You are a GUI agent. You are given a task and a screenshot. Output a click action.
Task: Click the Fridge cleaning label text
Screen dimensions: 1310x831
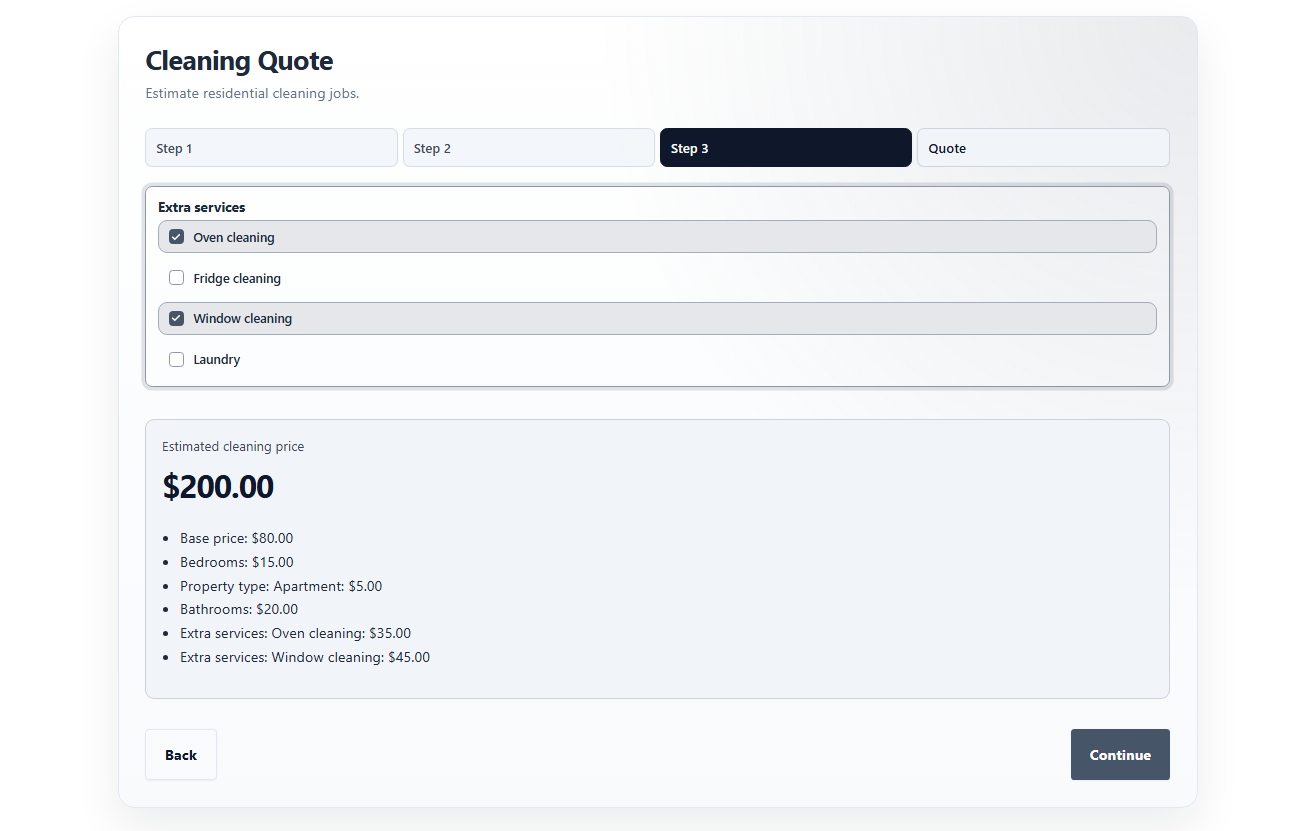pos(237,279)
